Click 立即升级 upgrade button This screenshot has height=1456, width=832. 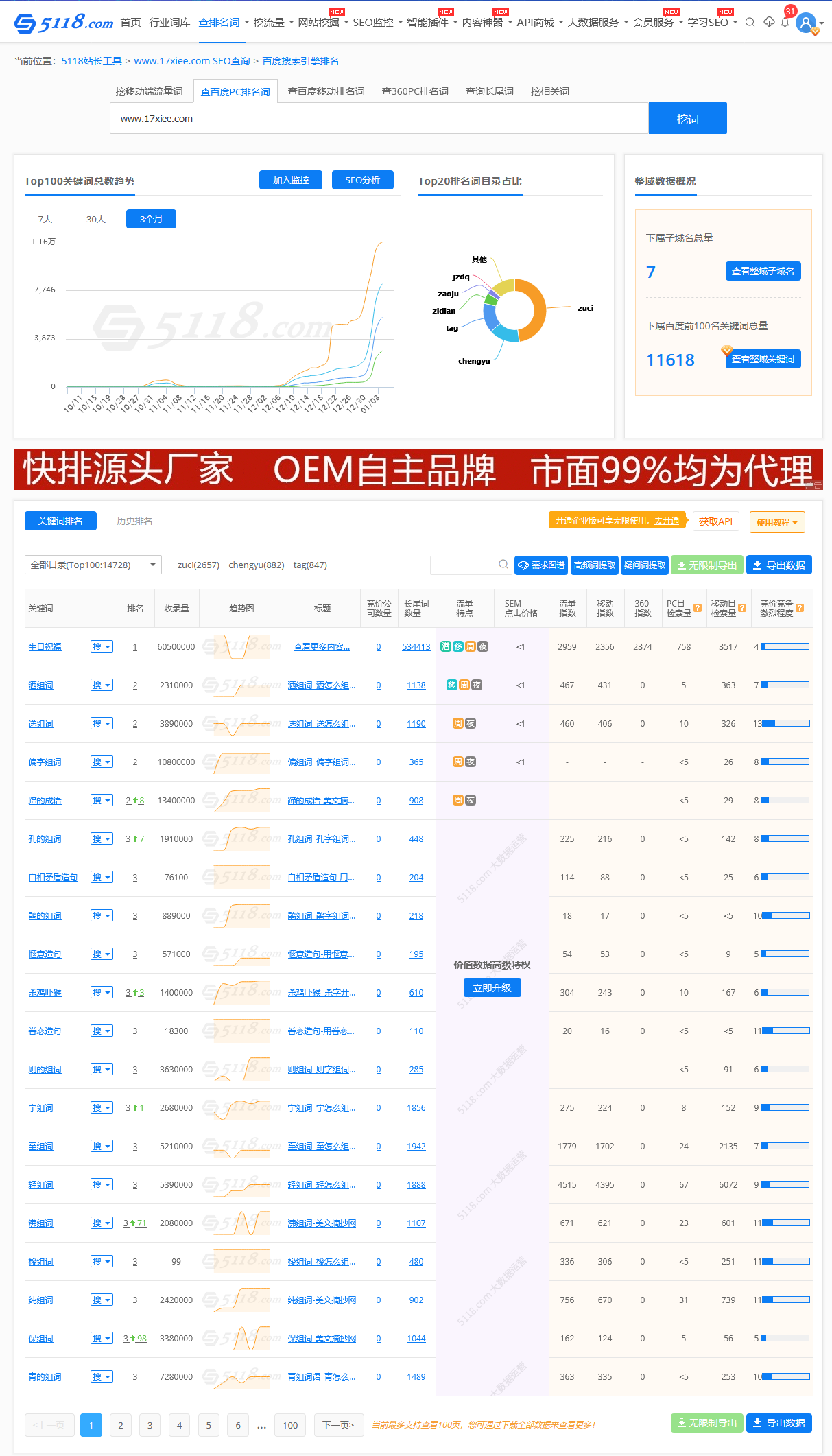point(492,988)
